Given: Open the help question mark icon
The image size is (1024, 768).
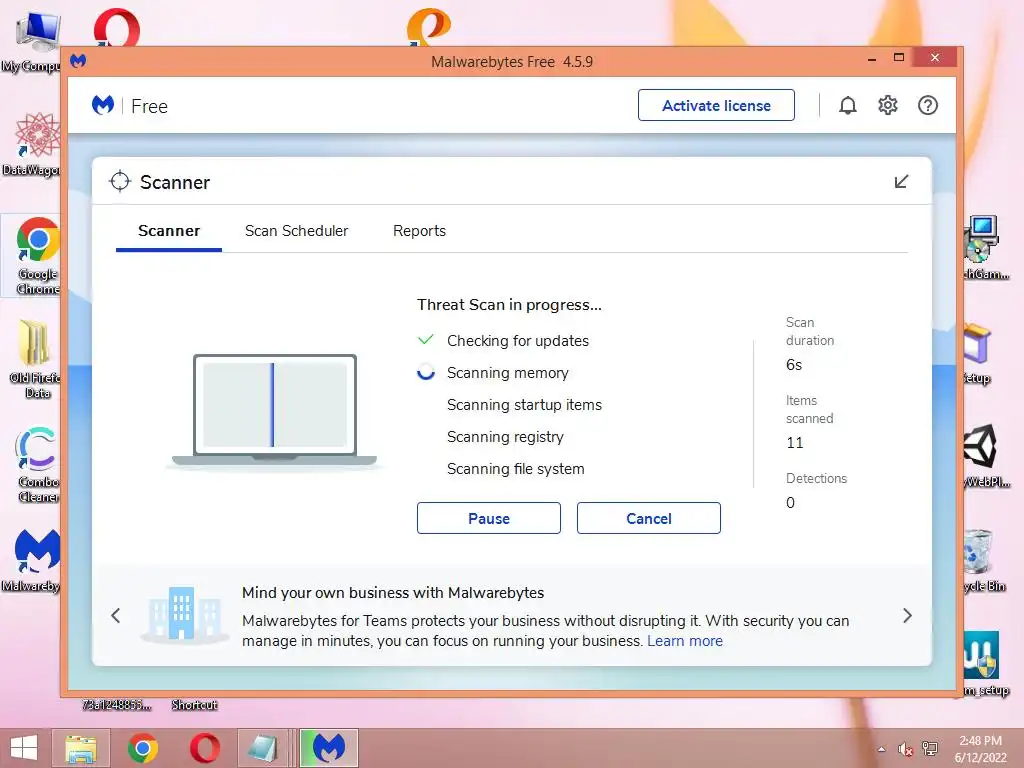Looking at the screenshot, I should point(928,105).
